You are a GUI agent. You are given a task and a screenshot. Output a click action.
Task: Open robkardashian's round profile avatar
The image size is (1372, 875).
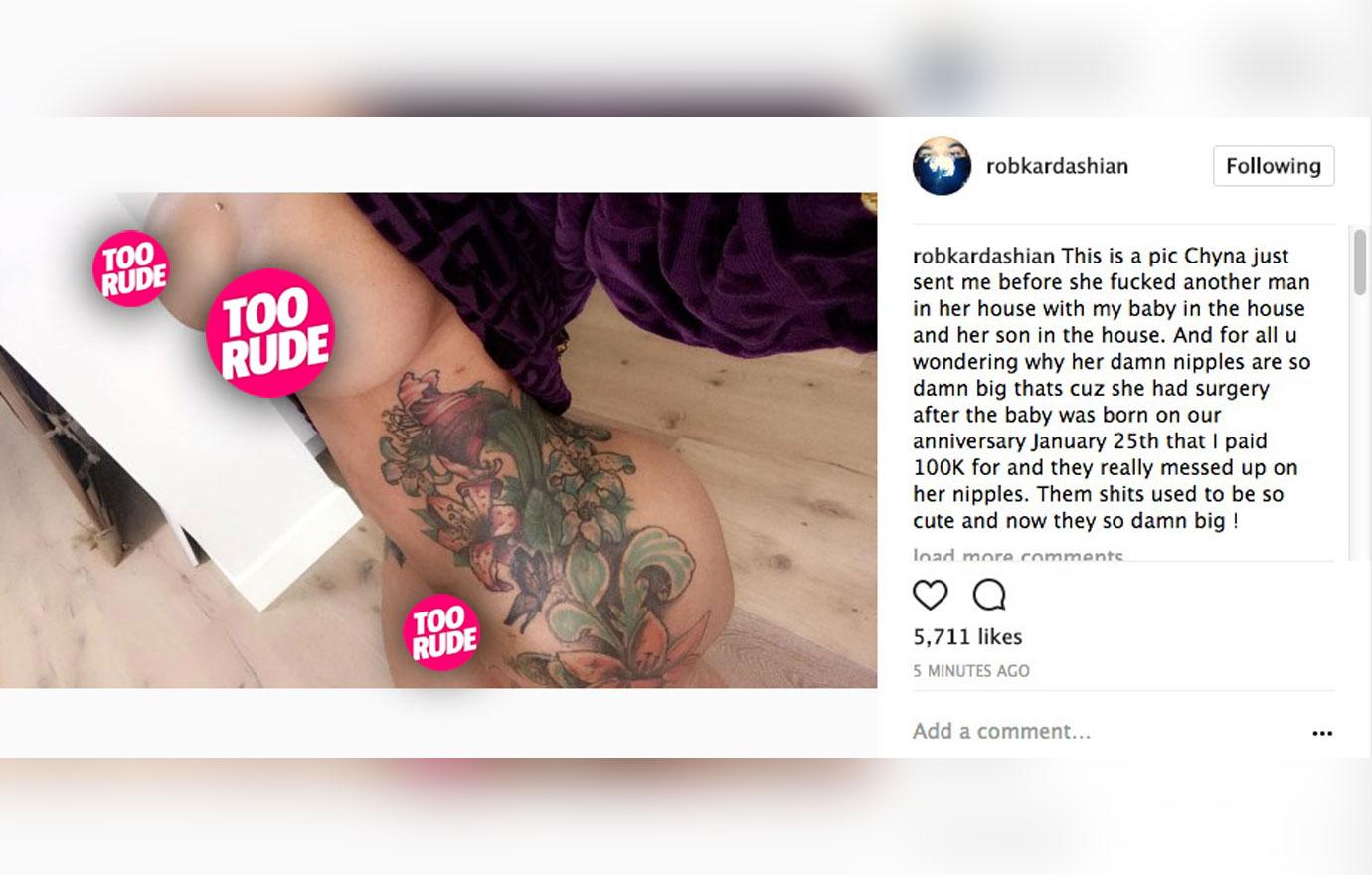pyautogui.click(x=942, y=166)
